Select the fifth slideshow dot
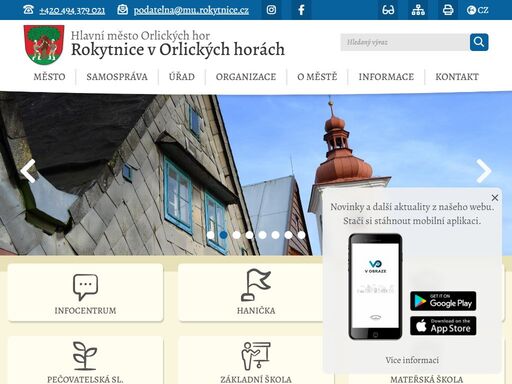The height and width of the screenshot is (384, 512). [x=263, y=235]
